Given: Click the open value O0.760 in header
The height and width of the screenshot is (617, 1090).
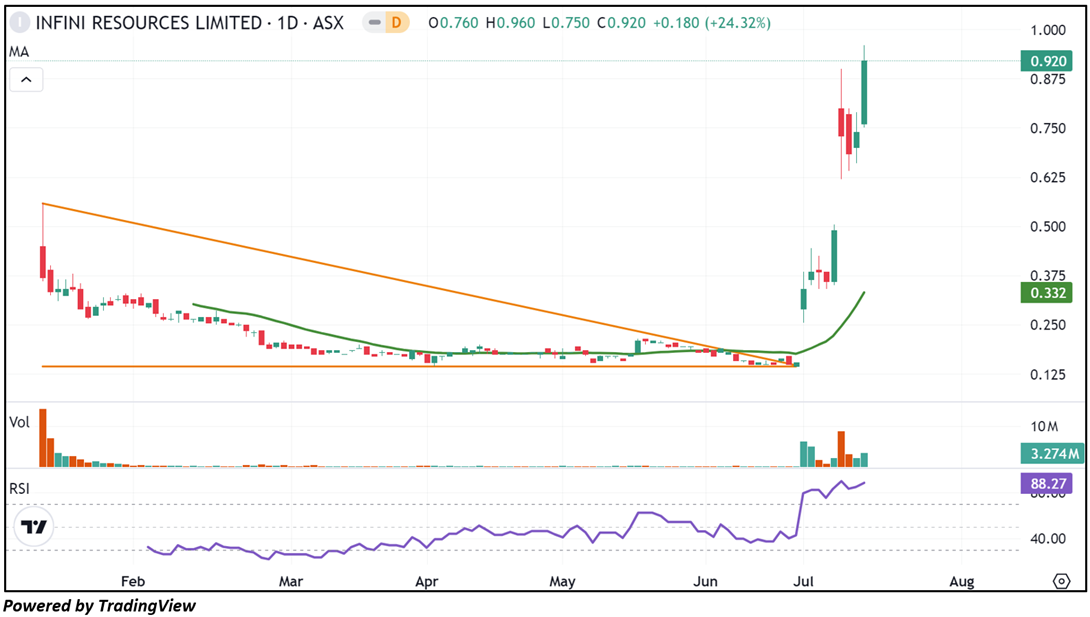Looking at the screenshot, I should [x=453, y=23].
